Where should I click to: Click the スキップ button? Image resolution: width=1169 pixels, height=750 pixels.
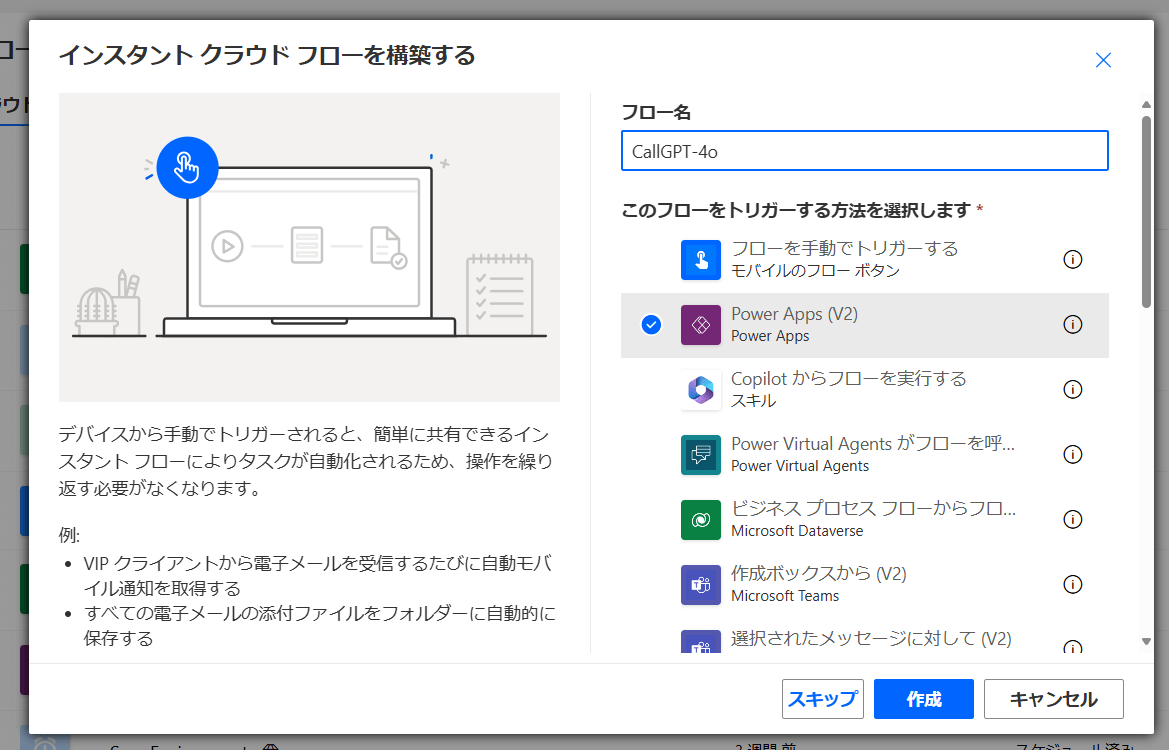(822, 699)
